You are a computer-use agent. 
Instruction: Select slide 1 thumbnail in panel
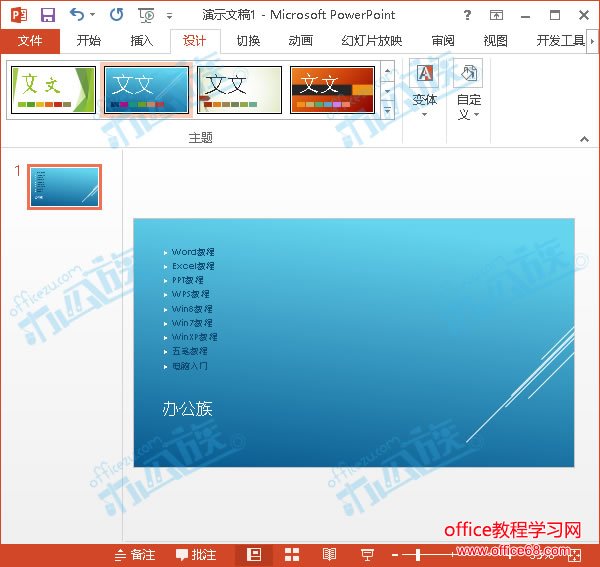point(65,187)
